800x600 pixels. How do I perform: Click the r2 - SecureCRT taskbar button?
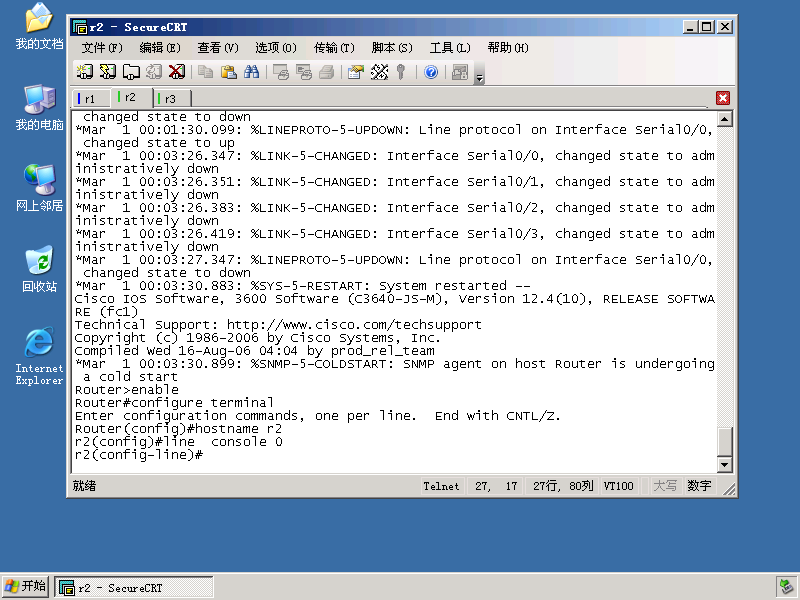point(134,588)
